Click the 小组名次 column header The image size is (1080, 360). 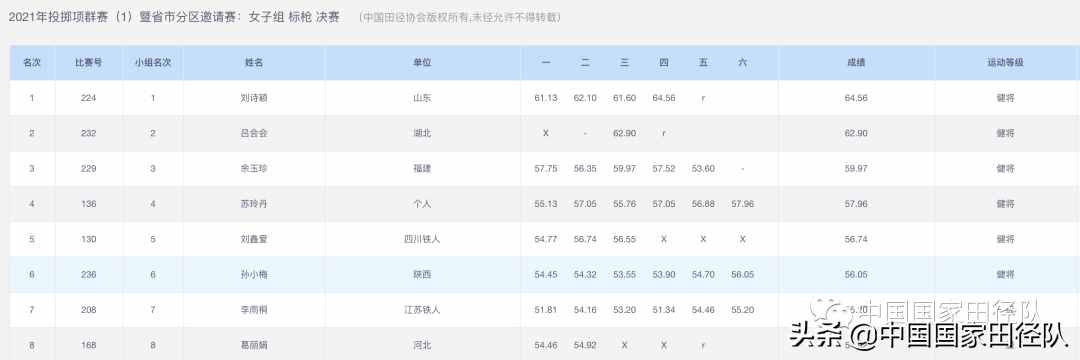click(x=153, y=62)
